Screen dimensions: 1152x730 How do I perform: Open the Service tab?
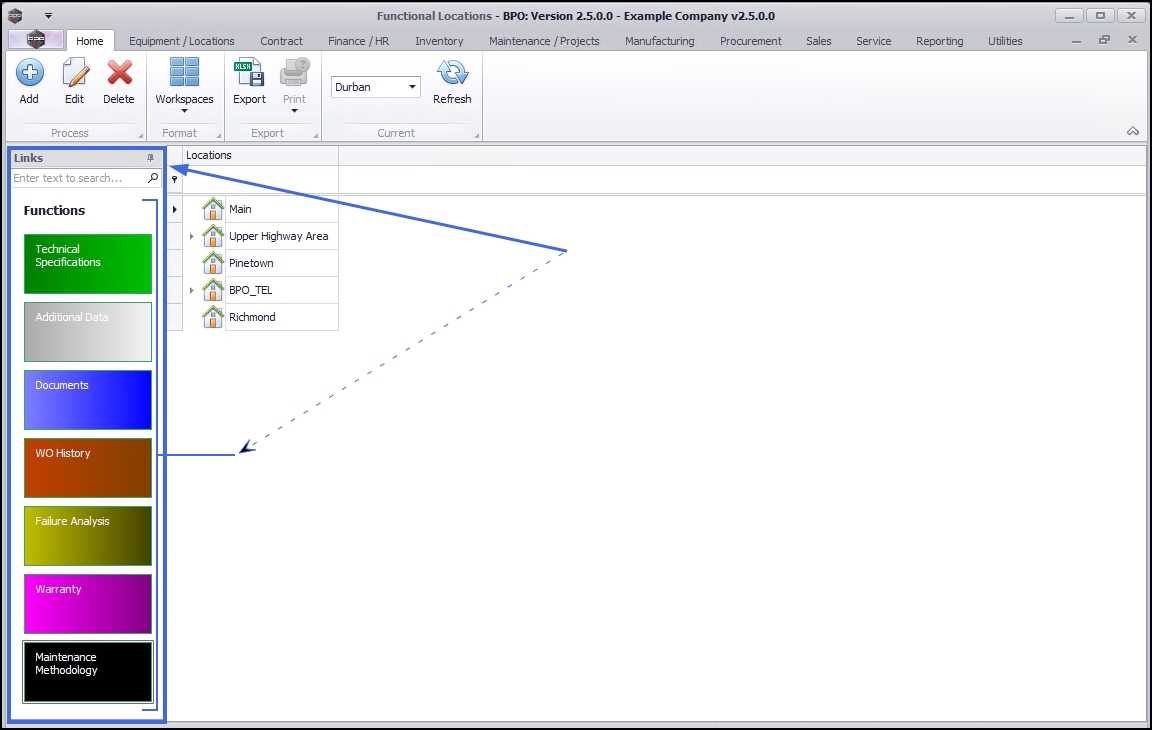[x=874, y=41]
